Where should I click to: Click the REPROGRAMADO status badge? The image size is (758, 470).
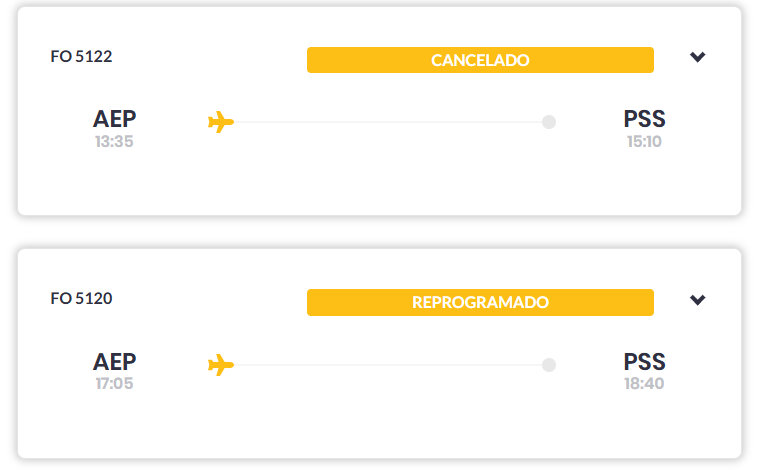click(x=480, y=302)
